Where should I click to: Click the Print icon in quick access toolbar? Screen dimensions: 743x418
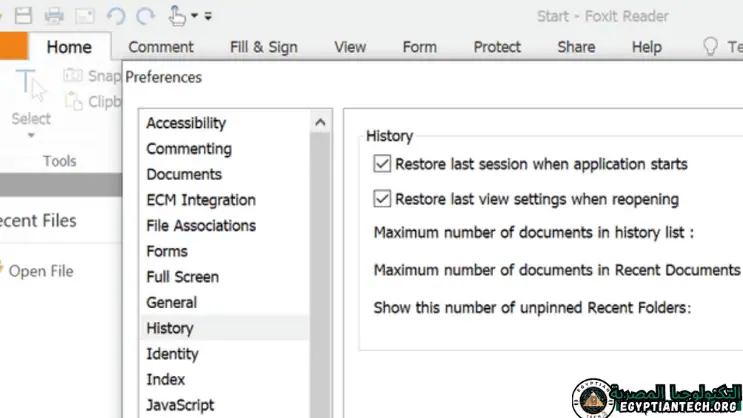coord(54,15)
